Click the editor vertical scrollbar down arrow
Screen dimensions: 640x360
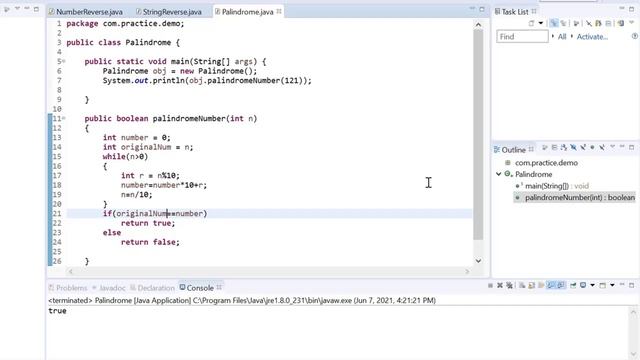tap(478, 261)
